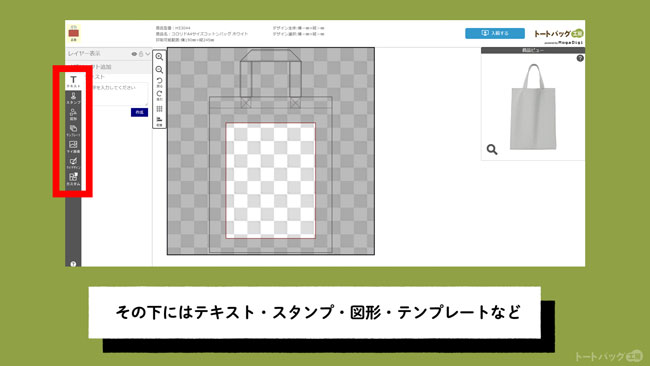The width and height of the screenshot is (650, 366).
Task: Toggle the layer lock icon
Action: tap(141, 54)
